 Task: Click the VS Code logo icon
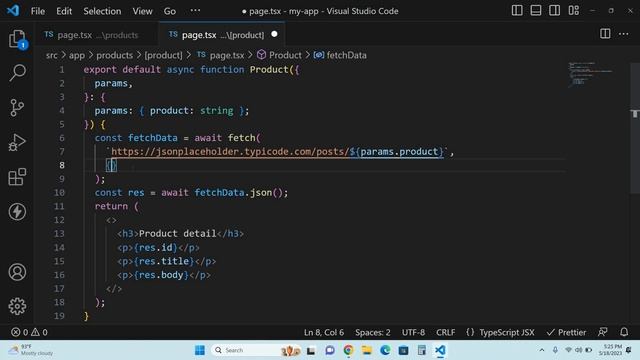pyautogui.click(x=13, y=11)
